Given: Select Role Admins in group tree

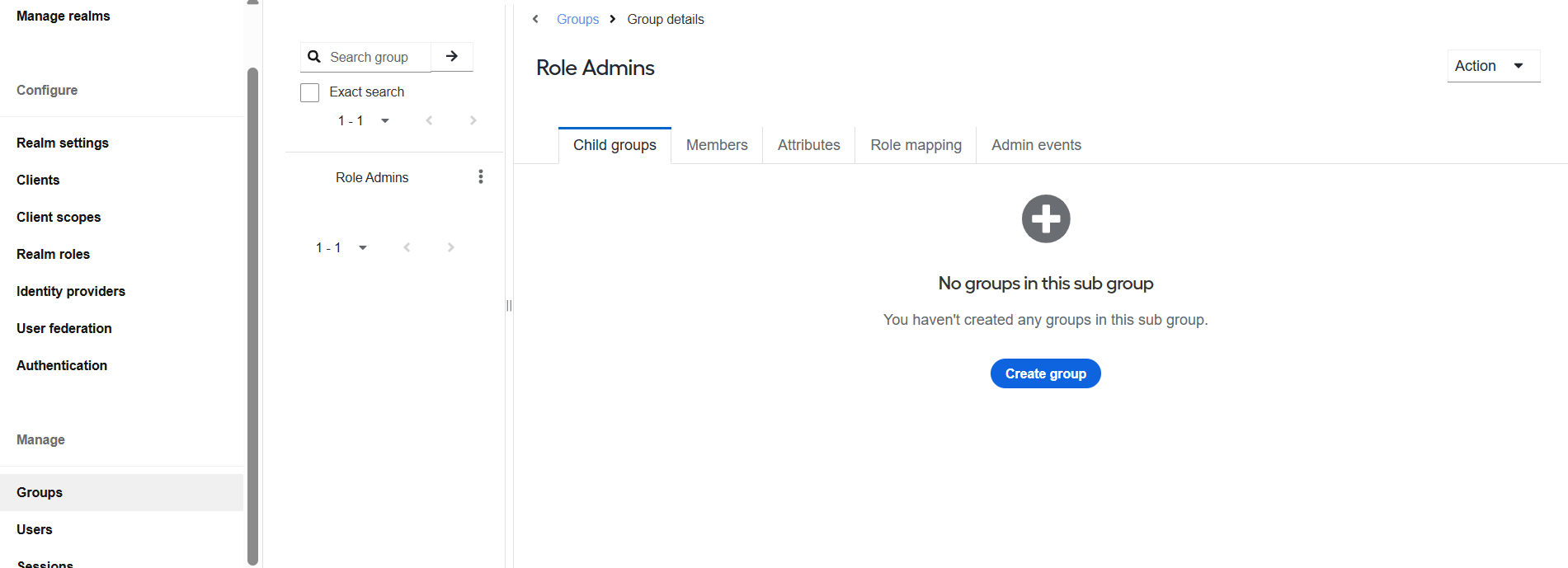Looking at the screenshot, I should pyautogui.click(x=372, y=177).
